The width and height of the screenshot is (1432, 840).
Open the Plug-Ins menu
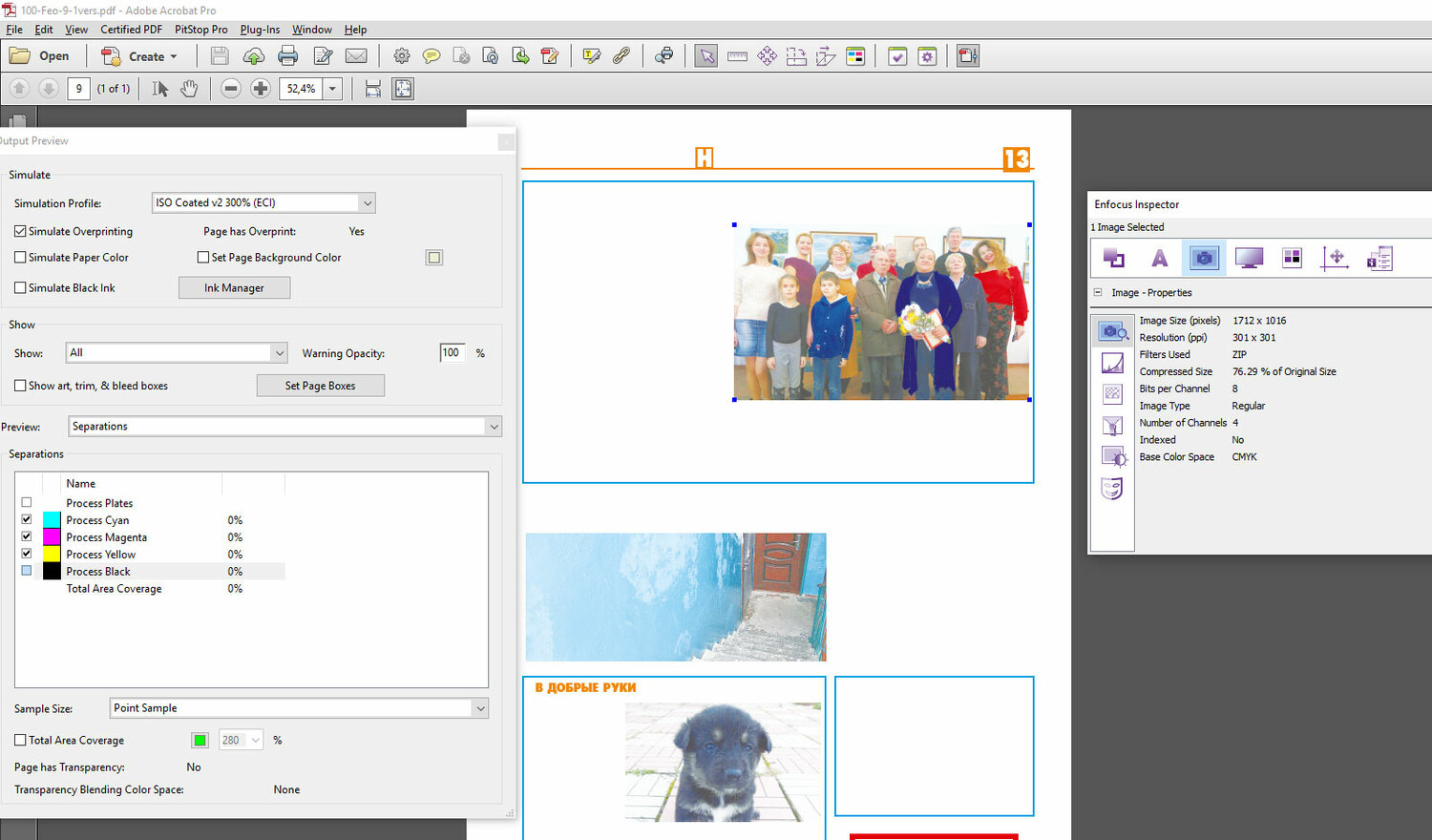[260, 30]
